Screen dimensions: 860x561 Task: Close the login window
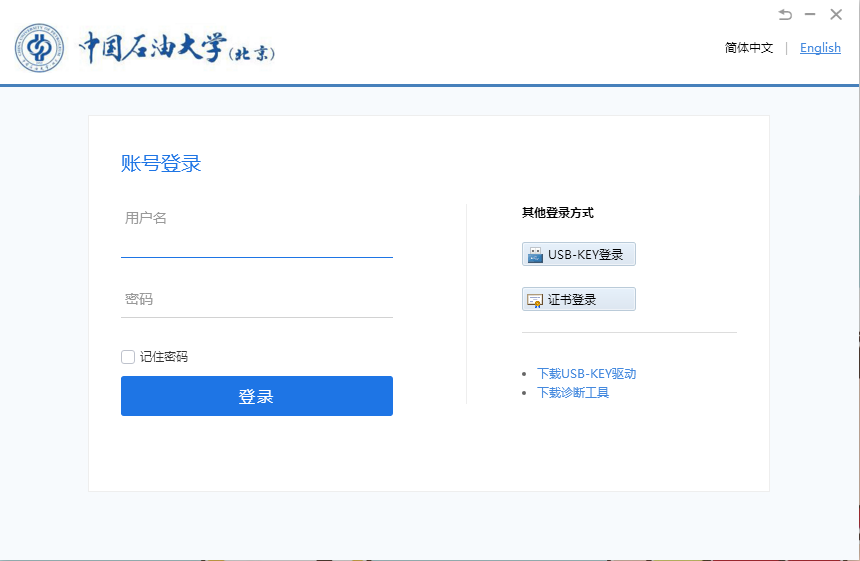click(836, 14)
